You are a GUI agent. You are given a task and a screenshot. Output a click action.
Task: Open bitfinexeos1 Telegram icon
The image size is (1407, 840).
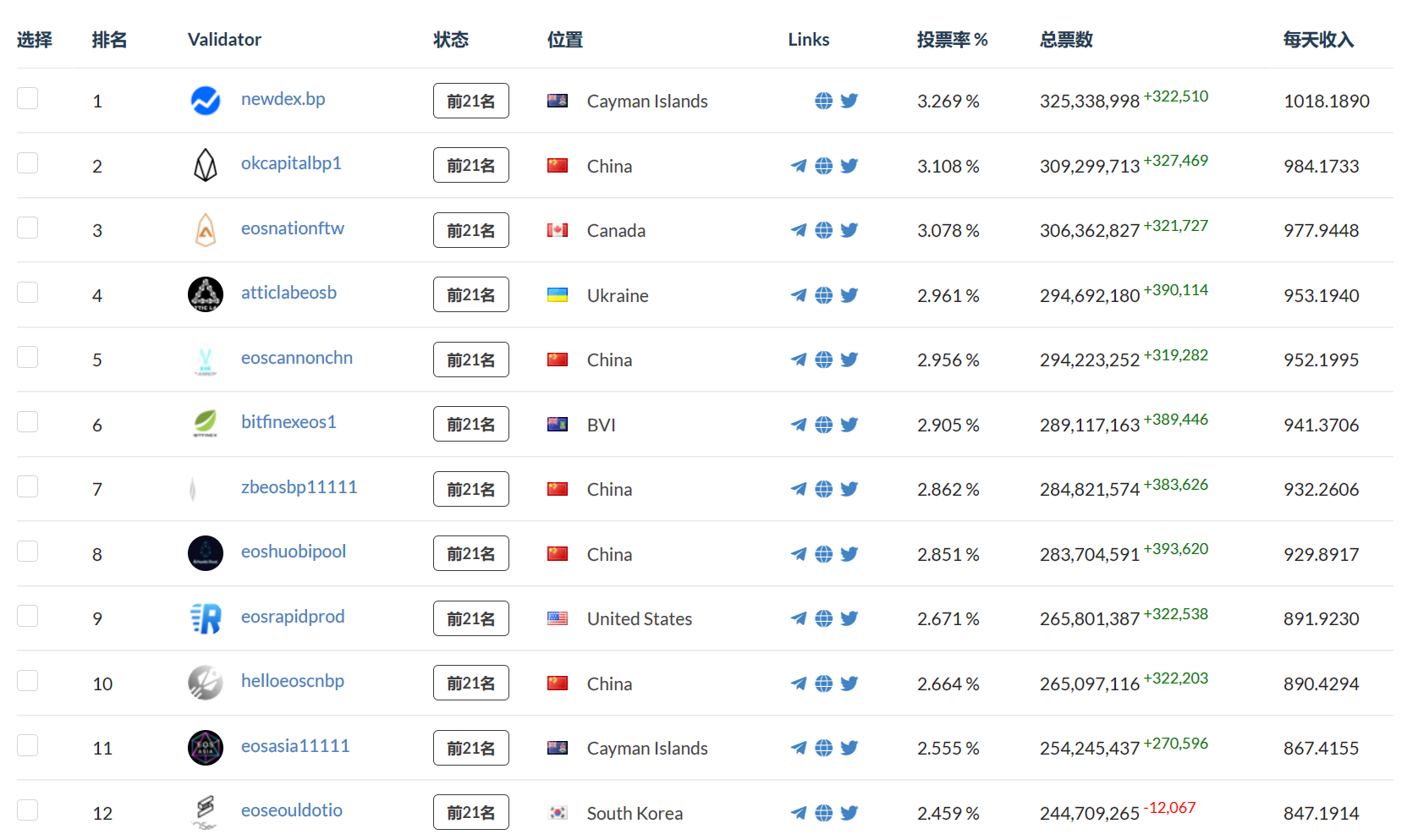[798, 425]
